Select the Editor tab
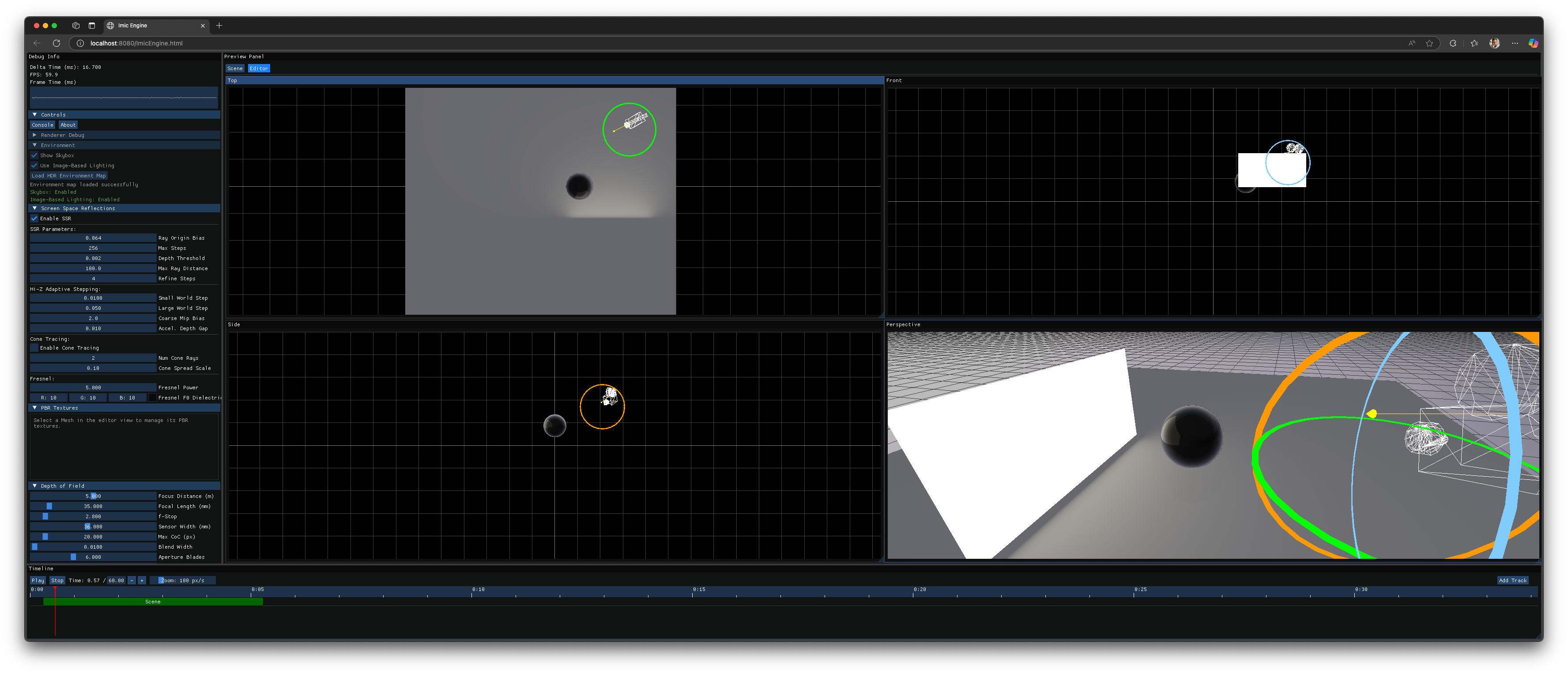The image size is (1568, 674). click(x=259, y=68)
